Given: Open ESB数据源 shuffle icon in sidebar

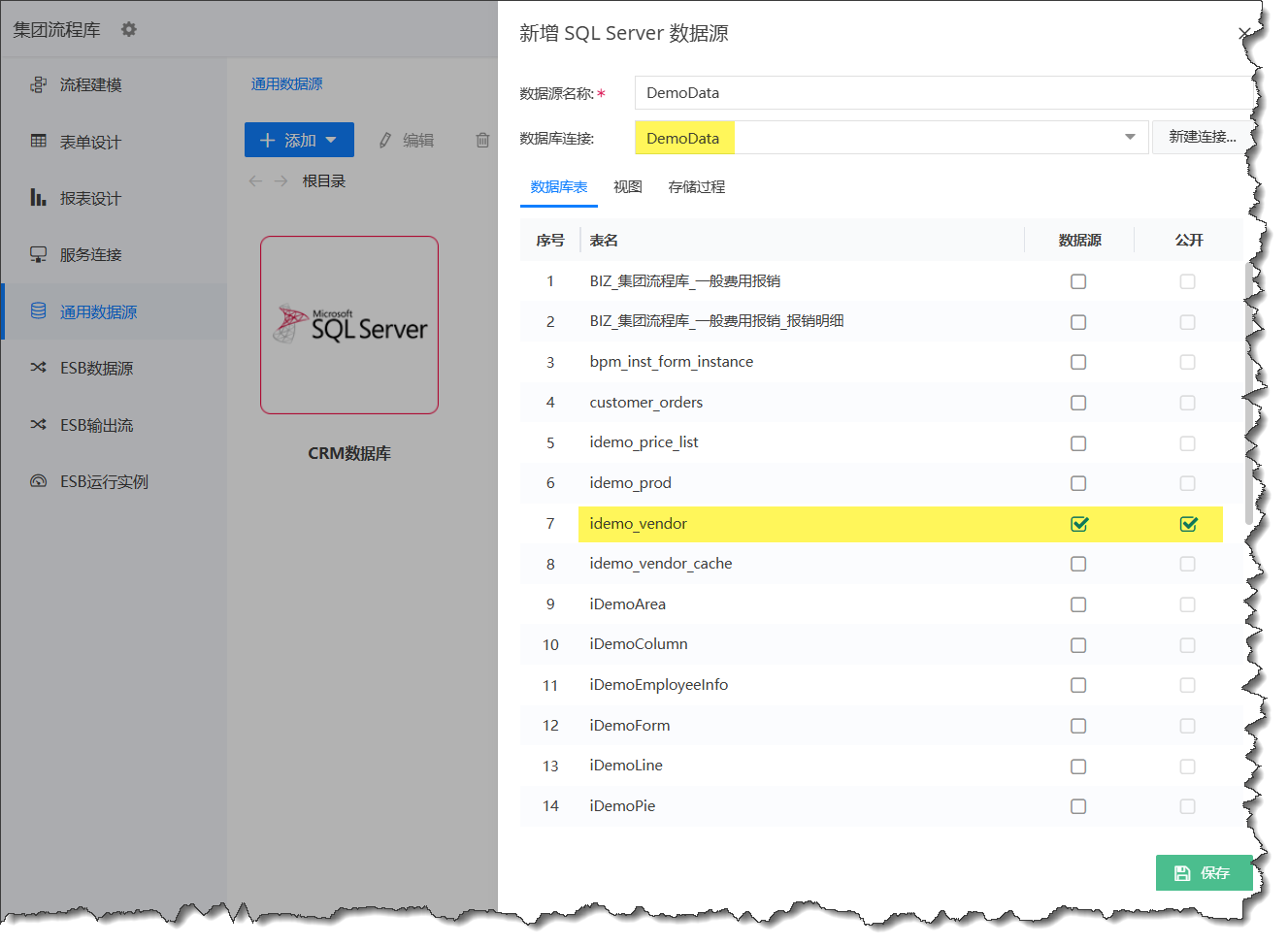Looking at the screenshot, I should (x=39, y=368).
